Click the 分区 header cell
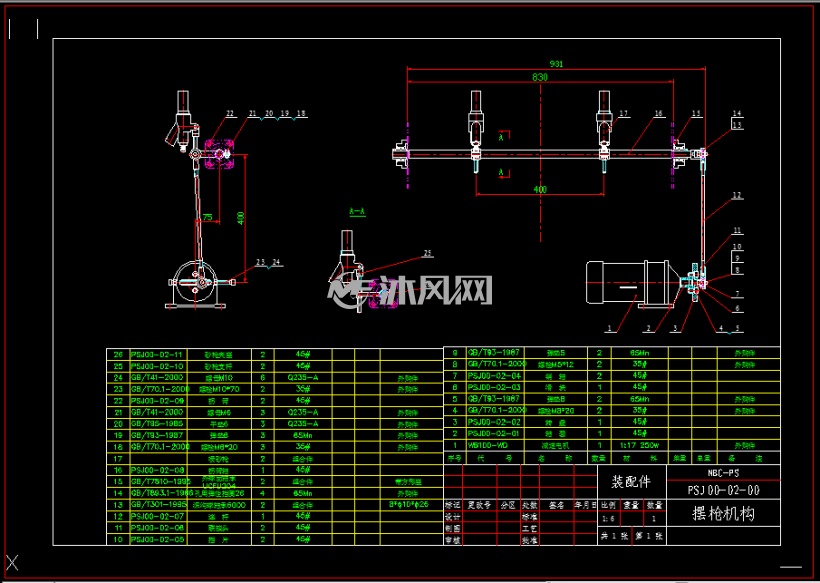Viewport: 820px width, 583px height. [508, 505]
